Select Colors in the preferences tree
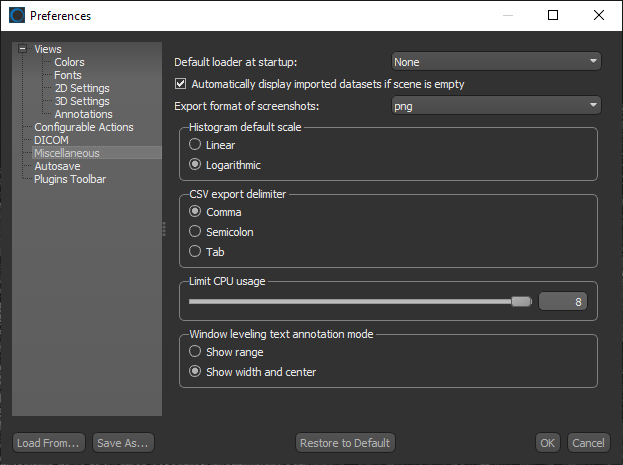Screen dimensions: 623x465 click(69, 62)
